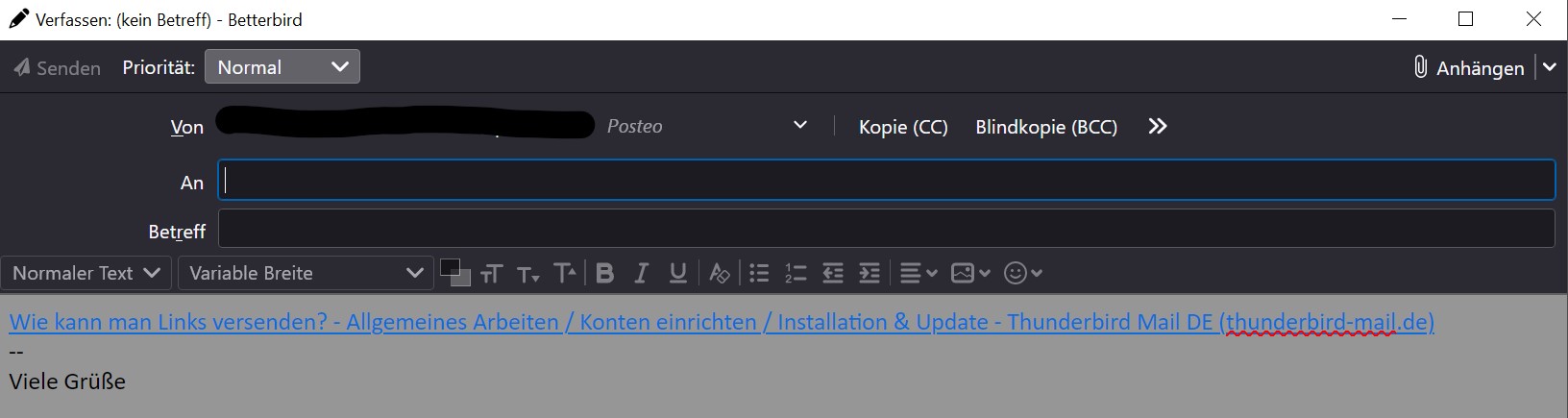Toggle italic formatting
Viewport: 1568px width, 418px height.
coord(642,274)
